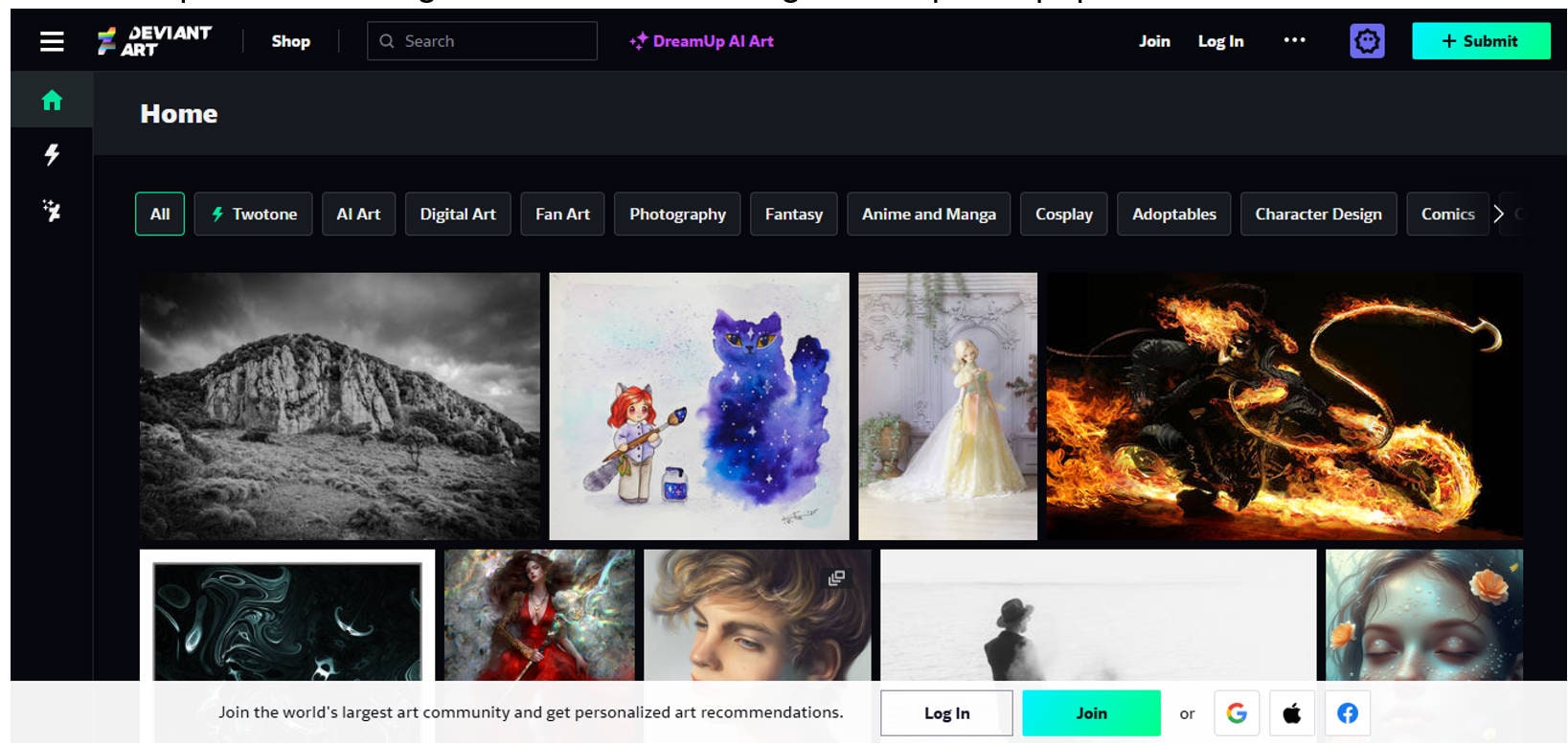Open the man with hat misty photo
The height and width of the screenshot is (745, 1568).
[1099, 616]
